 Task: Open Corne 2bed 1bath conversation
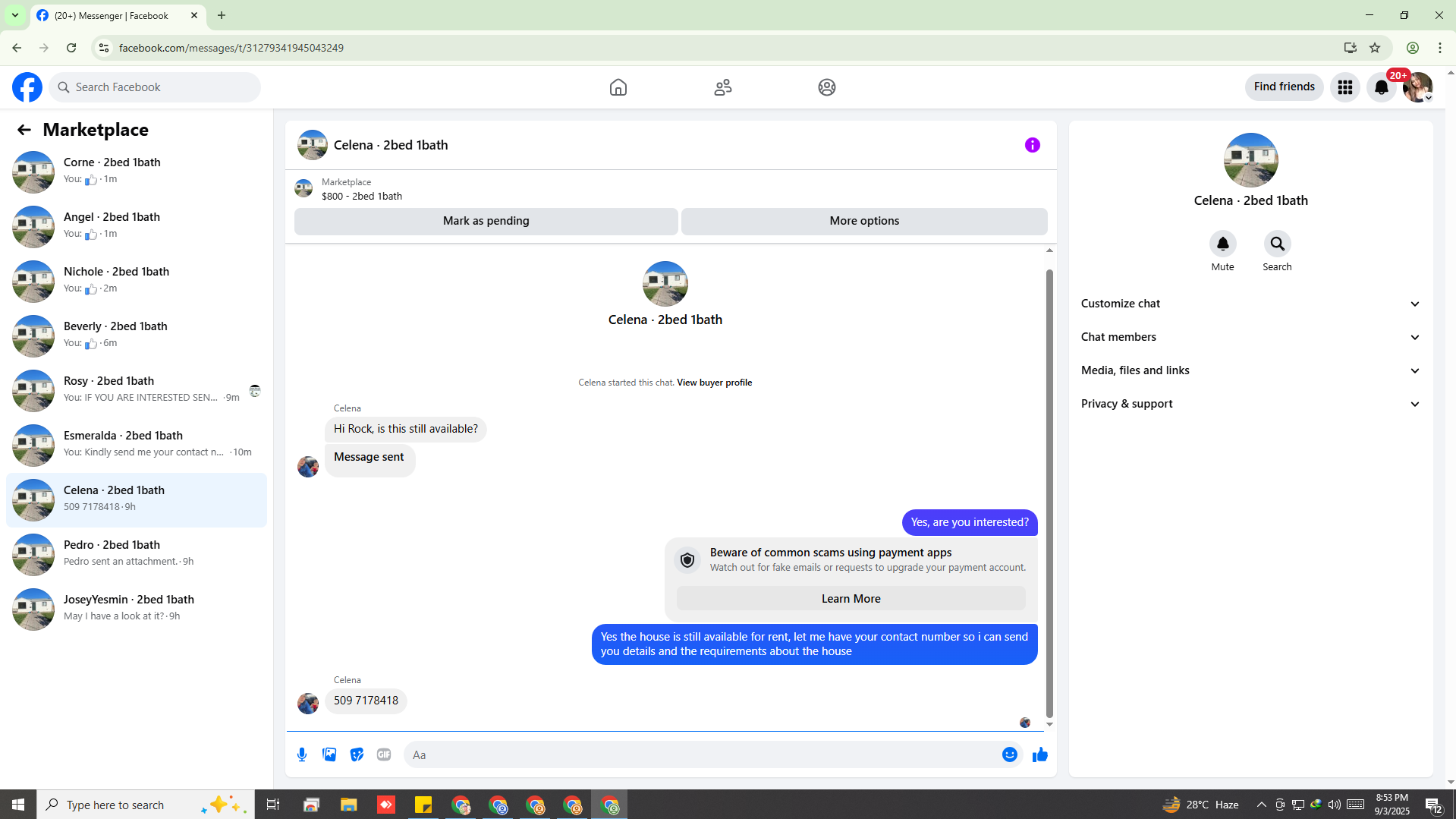point(137,172)
